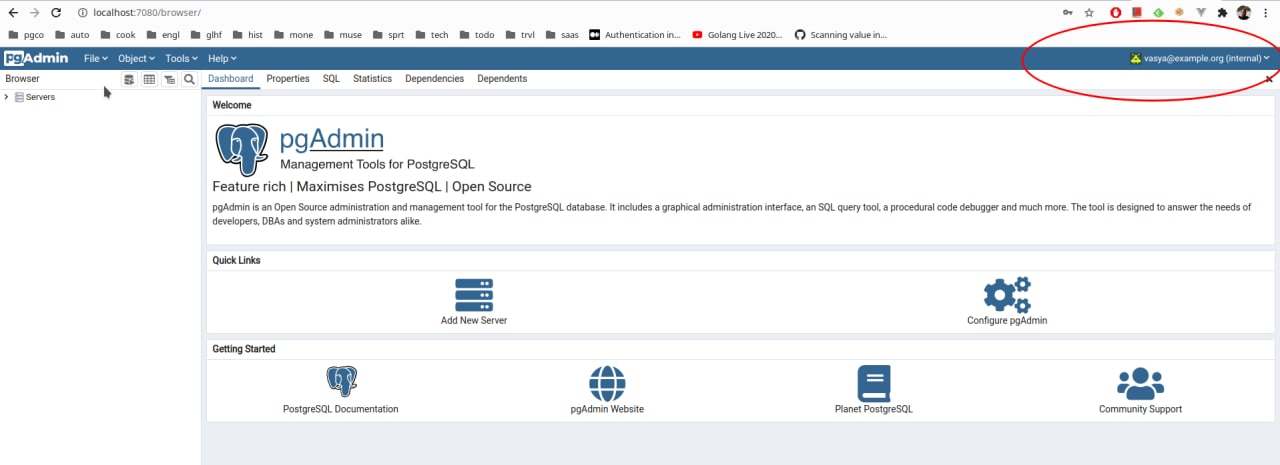Open the pgco bookmark folder

27,35
